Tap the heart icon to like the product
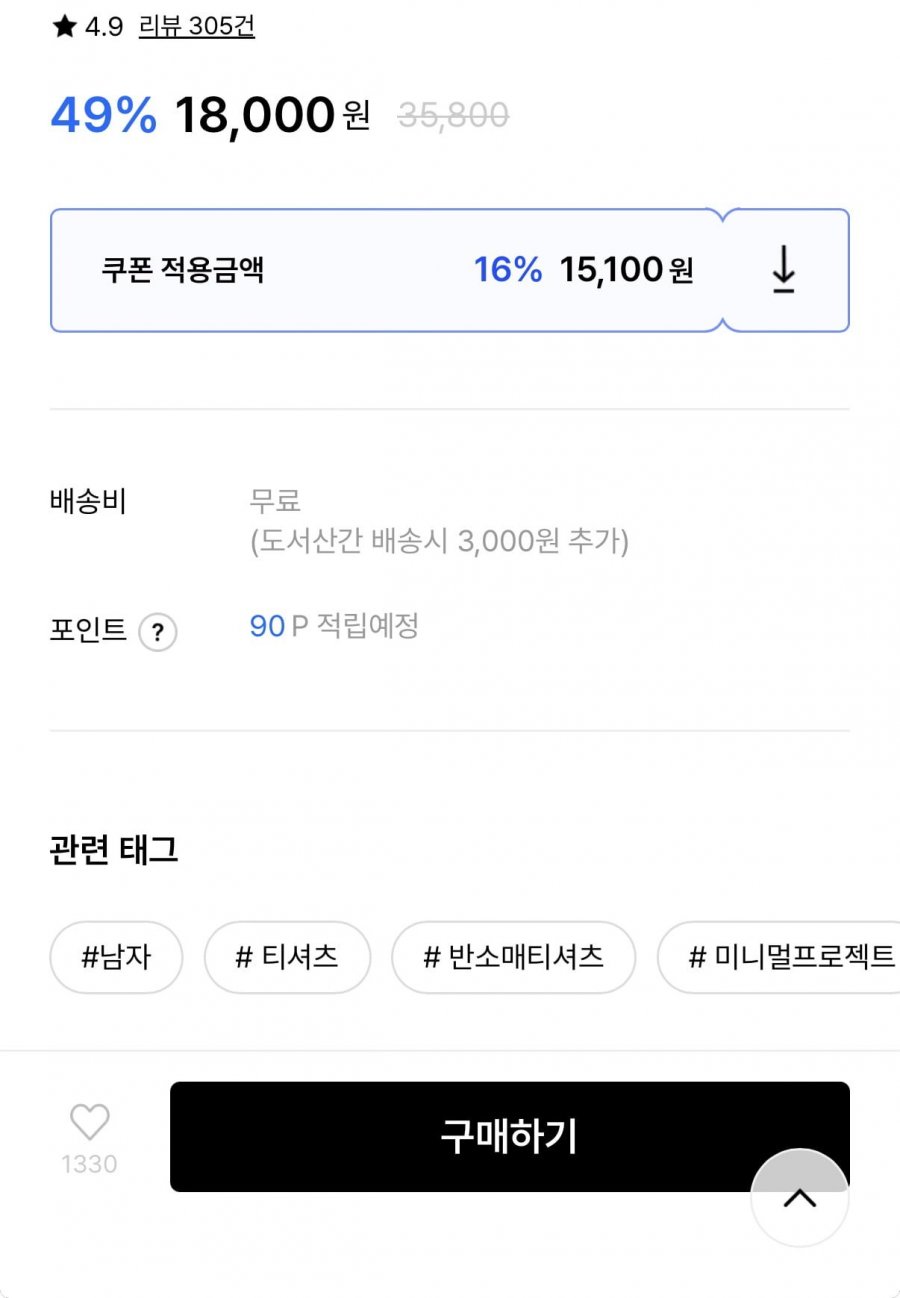900x1298 pixels. [x=89, y=1122]
